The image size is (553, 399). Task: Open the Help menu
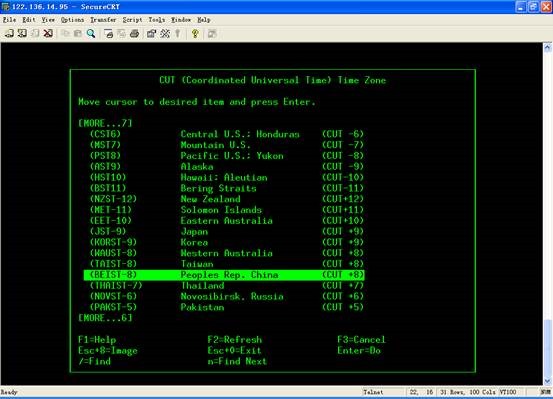click(x=203, y=20)
